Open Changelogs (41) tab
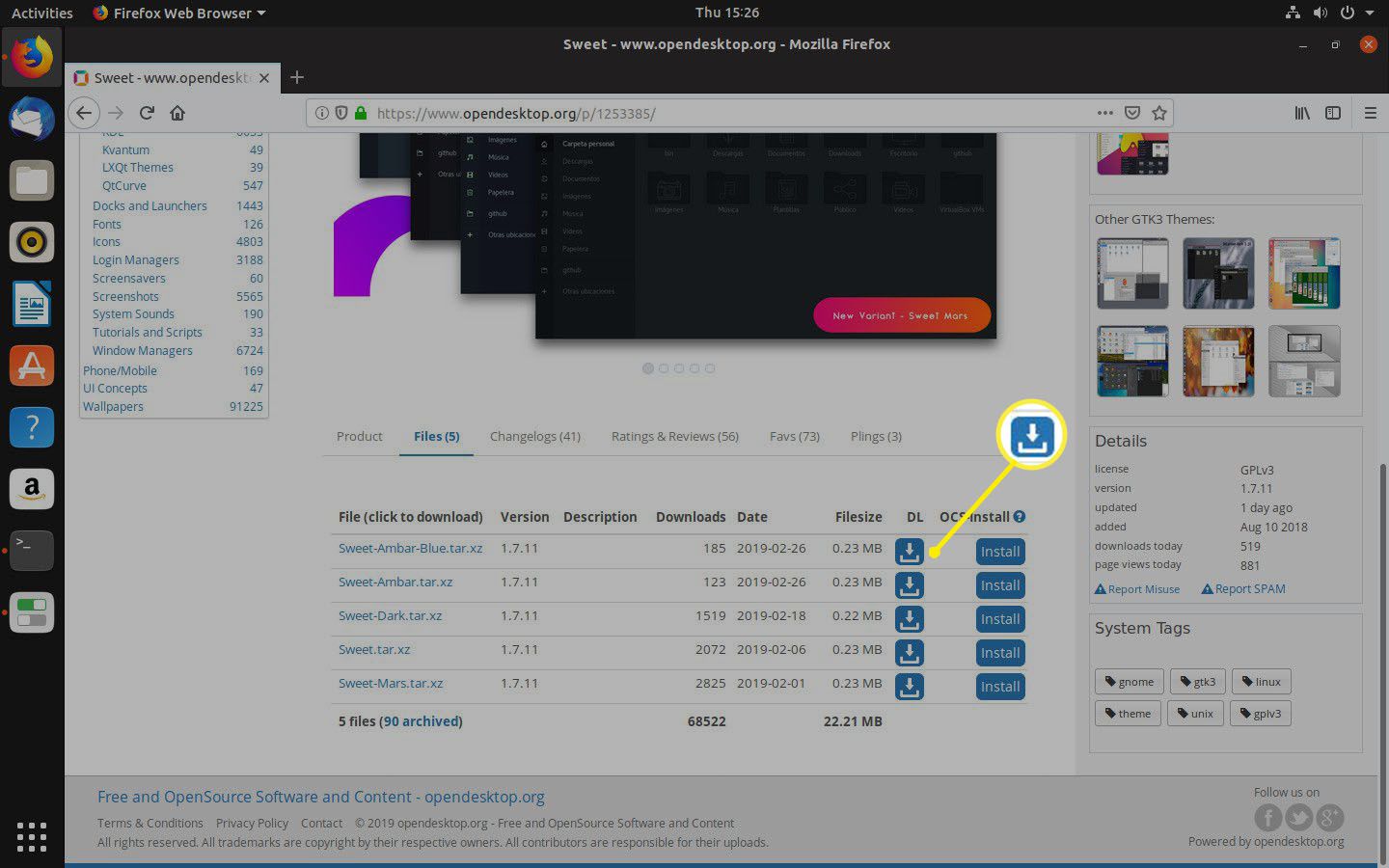 point(535,436)
